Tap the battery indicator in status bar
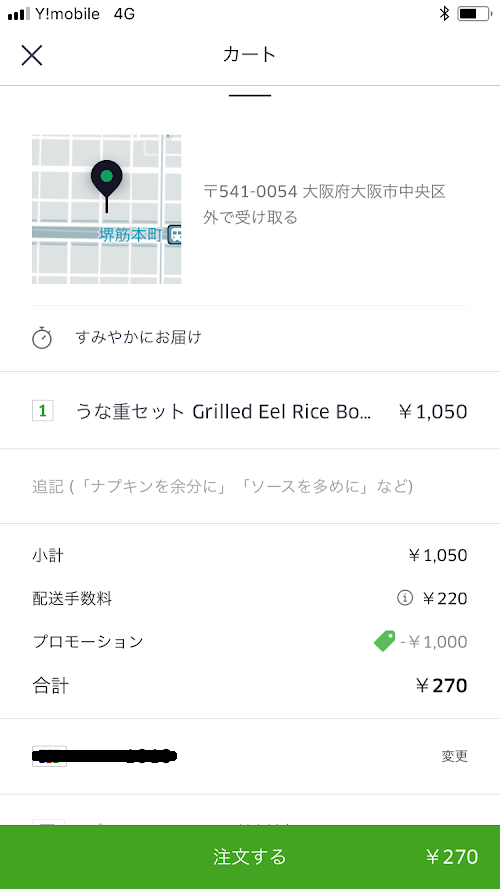Screen dimensions: 500x889 pos(474,14)
